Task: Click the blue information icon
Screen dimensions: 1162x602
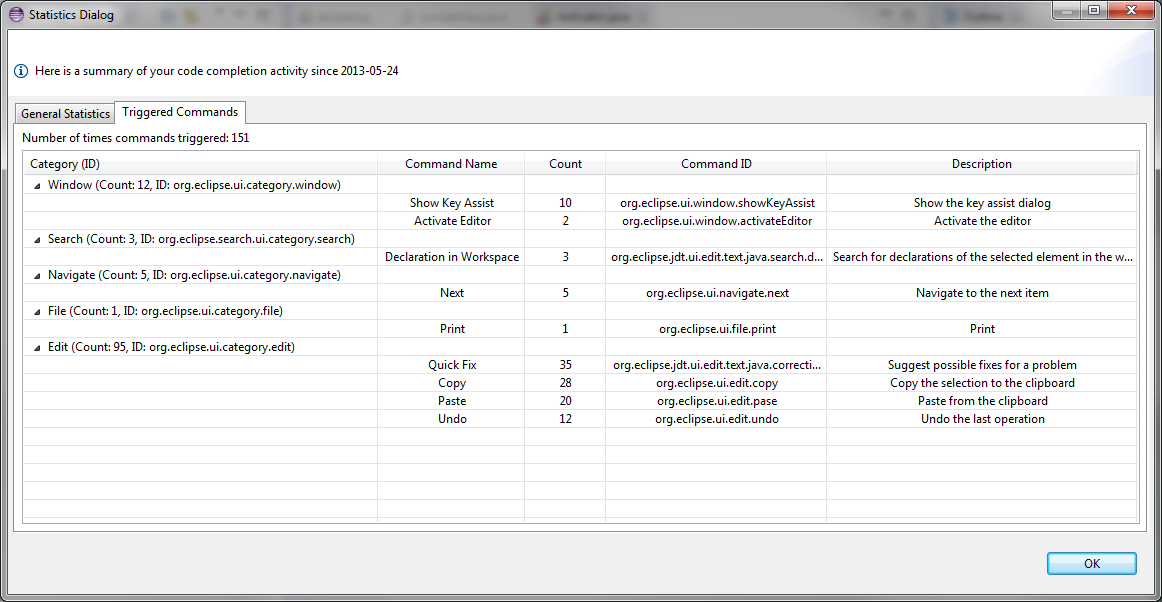Action: pos(21,72)
